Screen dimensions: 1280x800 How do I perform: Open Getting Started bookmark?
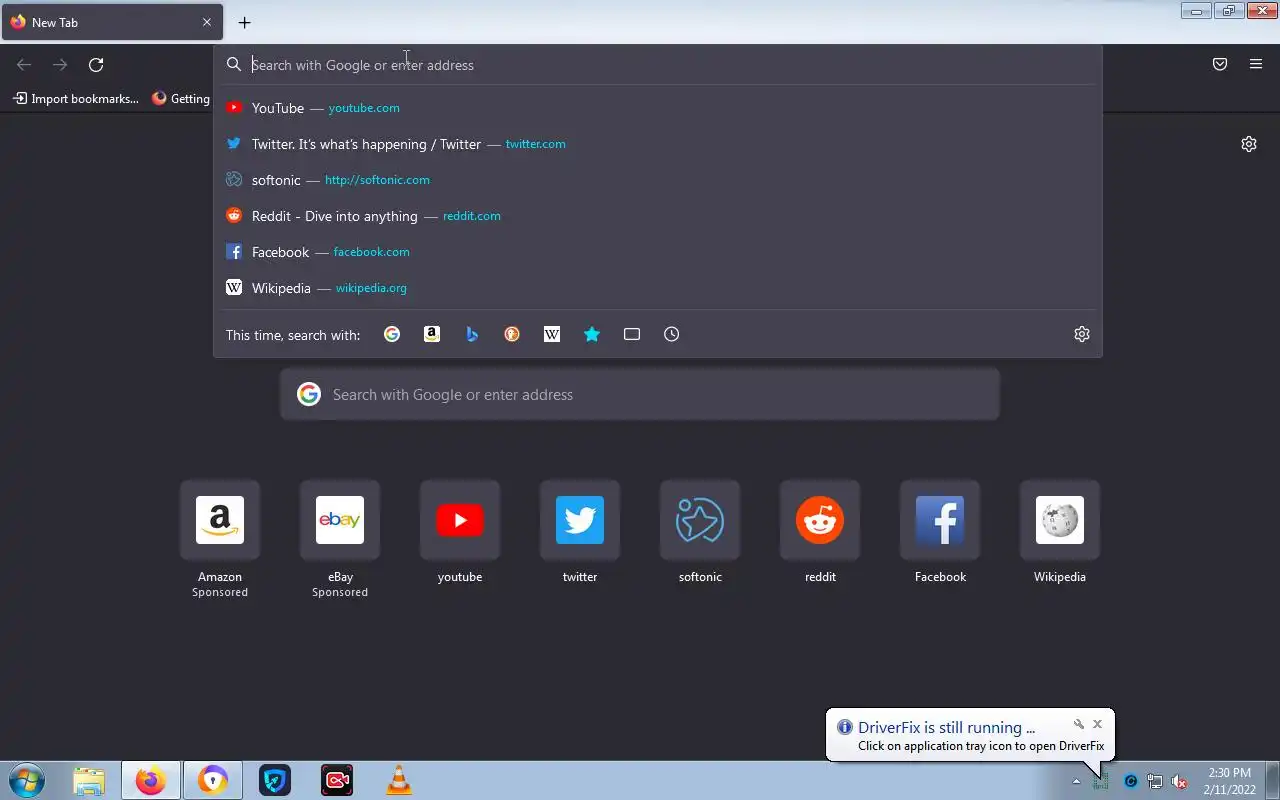[x=181, y=99]
